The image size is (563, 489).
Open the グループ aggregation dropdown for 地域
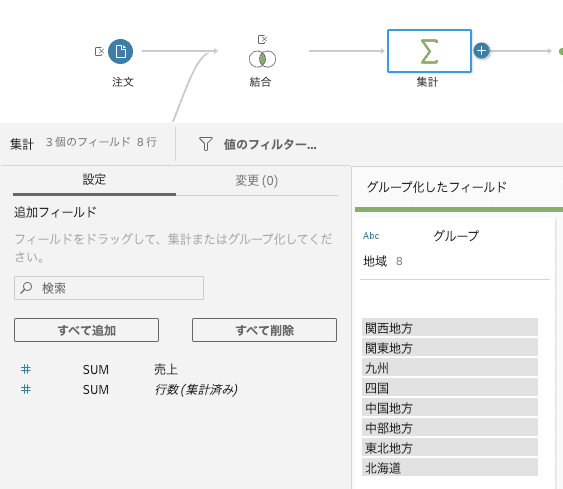pyautogui.click(x=456, y=236)
